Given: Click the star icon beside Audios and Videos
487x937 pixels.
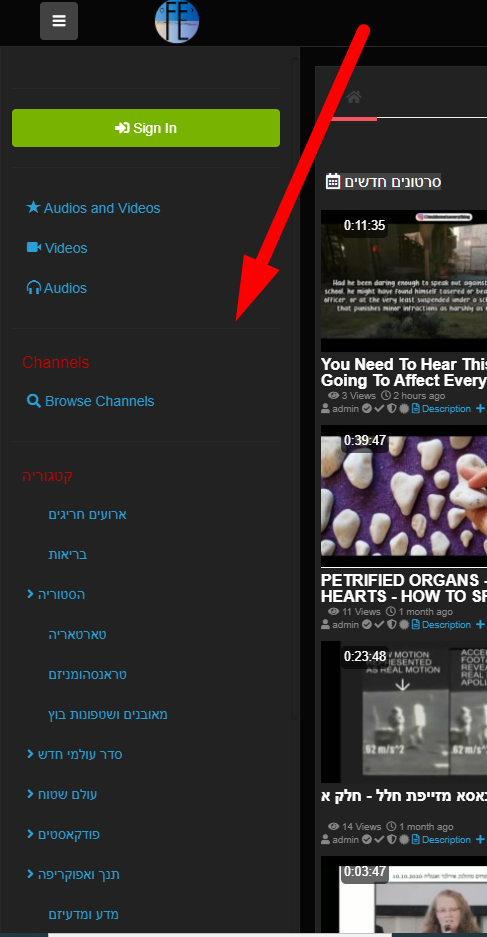Looking at the screenshot, I should point(33,207).
